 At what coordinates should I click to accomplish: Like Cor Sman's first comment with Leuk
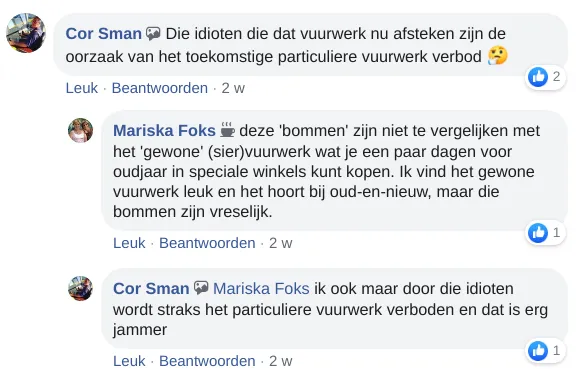pos(82,88)
